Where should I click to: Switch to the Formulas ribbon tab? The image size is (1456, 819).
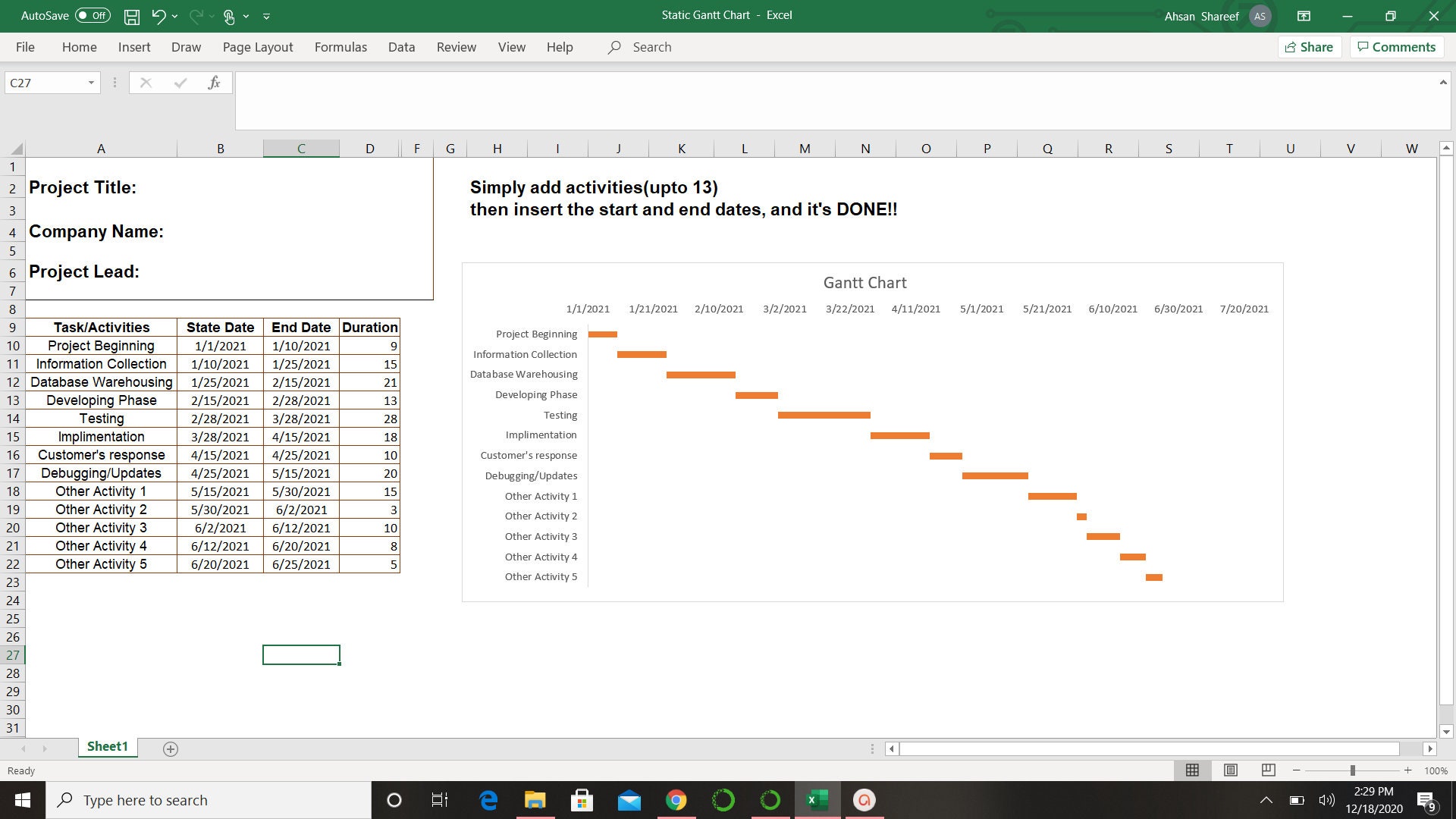point(340,47)
